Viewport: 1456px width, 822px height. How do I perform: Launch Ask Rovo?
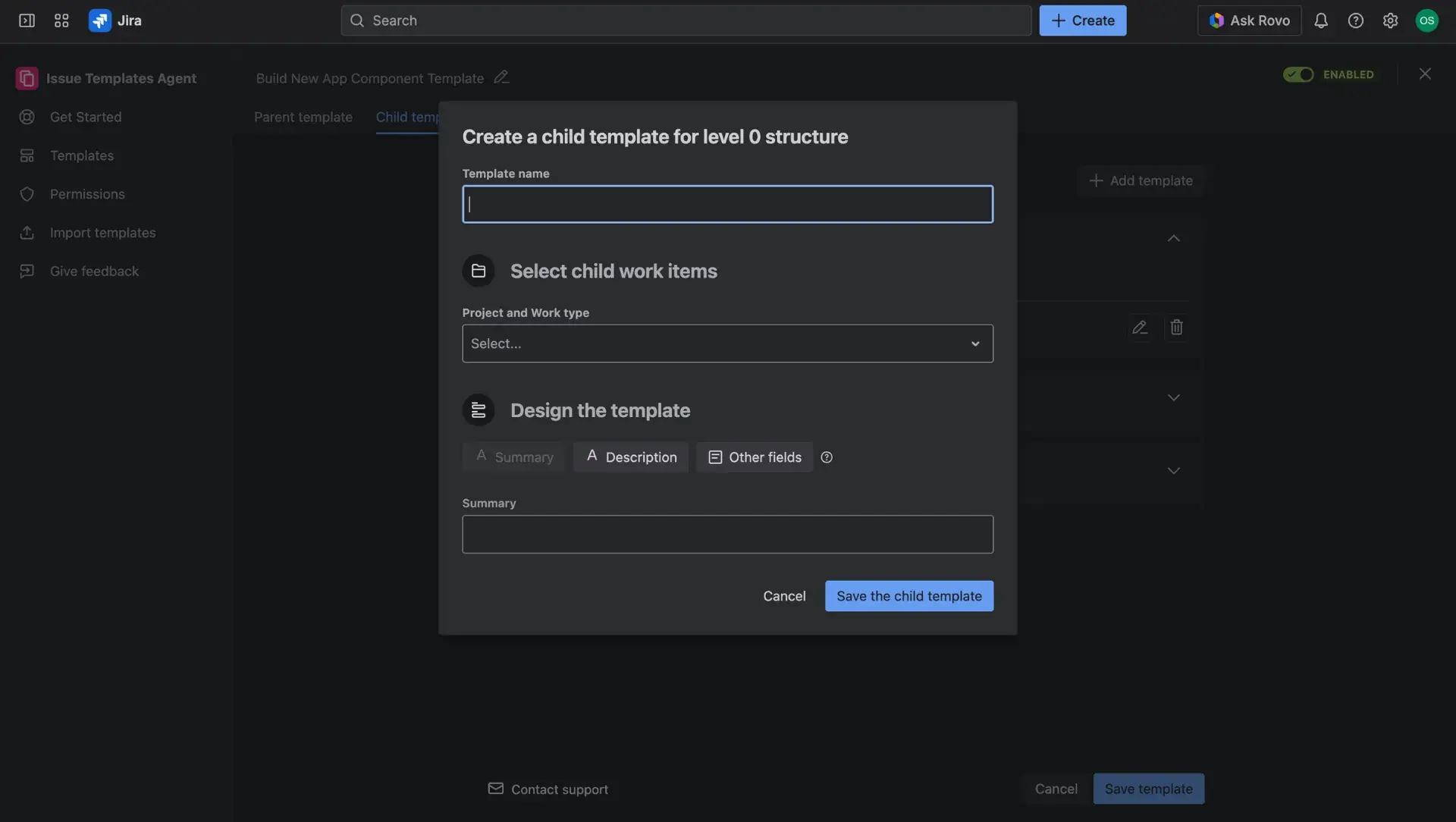coord(1249,20)
